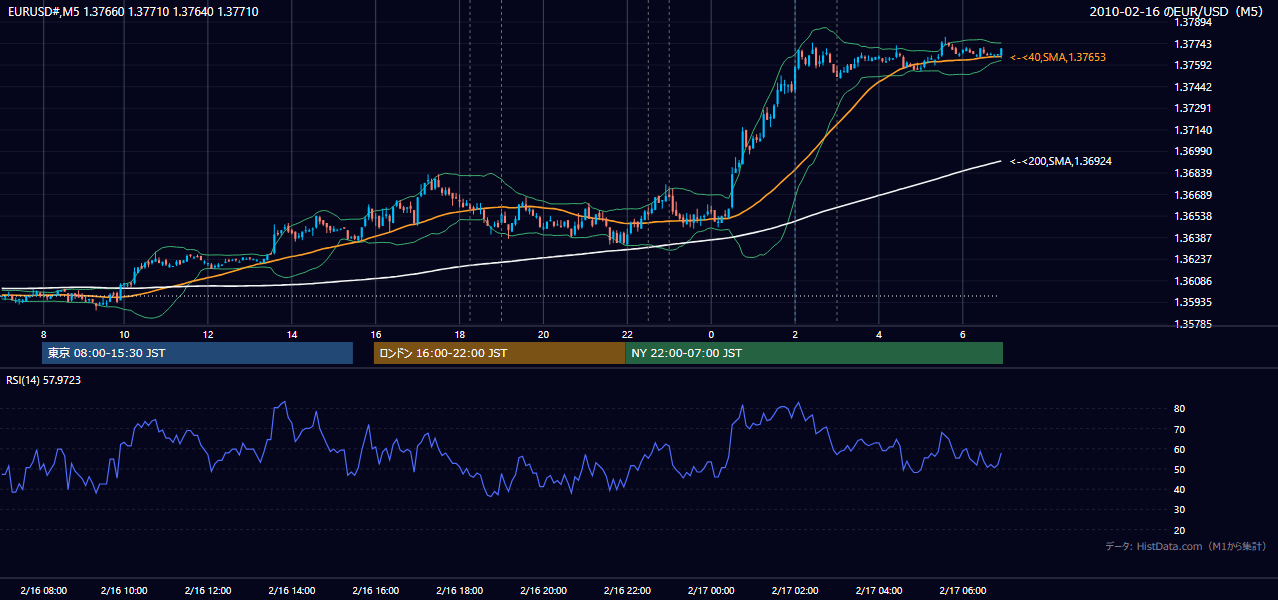Screen dimensions: 1278x600
Task: Click the 40 SMA 1.37653 label
Action: tap(1058, 58)
